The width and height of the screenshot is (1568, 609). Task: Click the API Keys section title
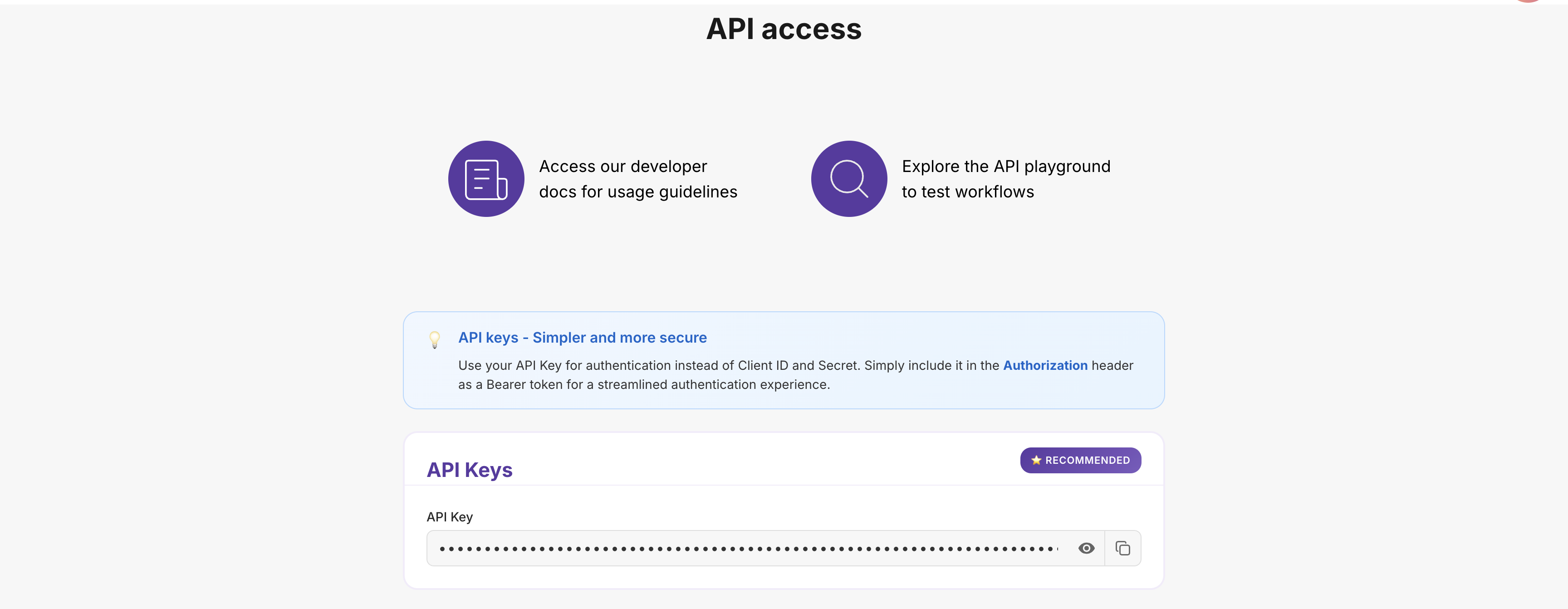pos(469,470)
